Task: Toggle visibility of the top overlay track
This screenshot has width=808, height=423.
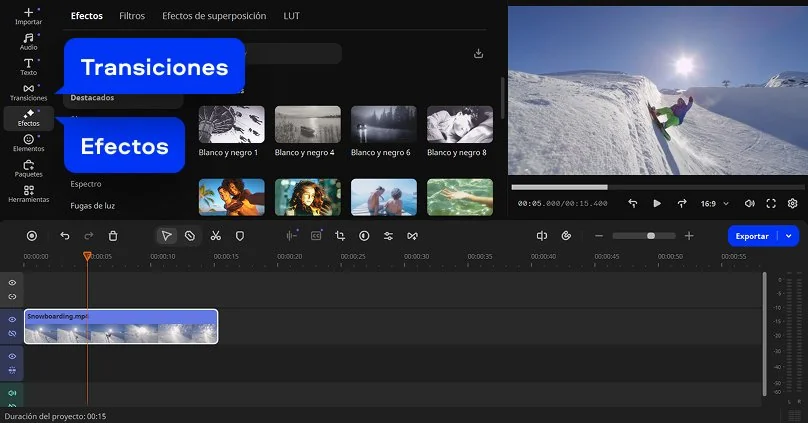Action: [x=12, y=283]
